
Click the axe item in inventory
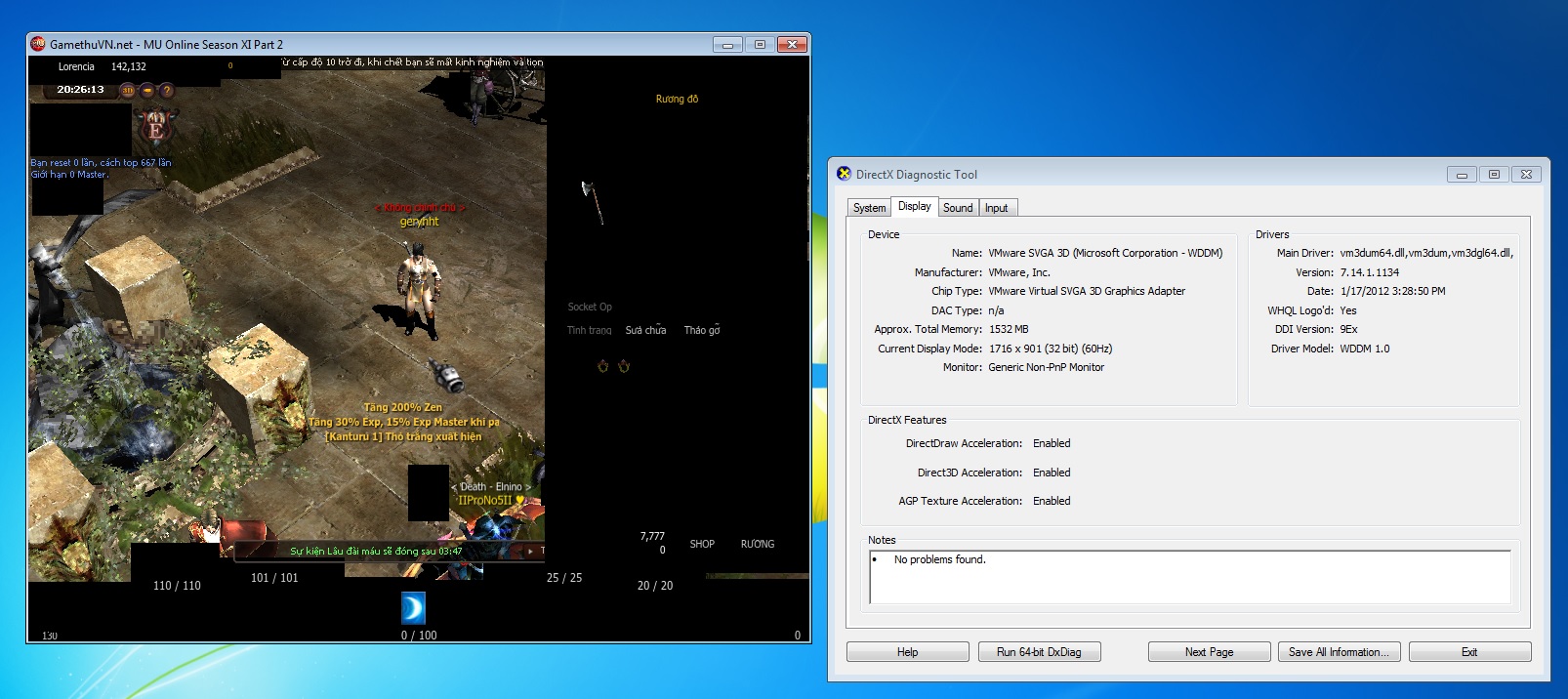(593, 201)
